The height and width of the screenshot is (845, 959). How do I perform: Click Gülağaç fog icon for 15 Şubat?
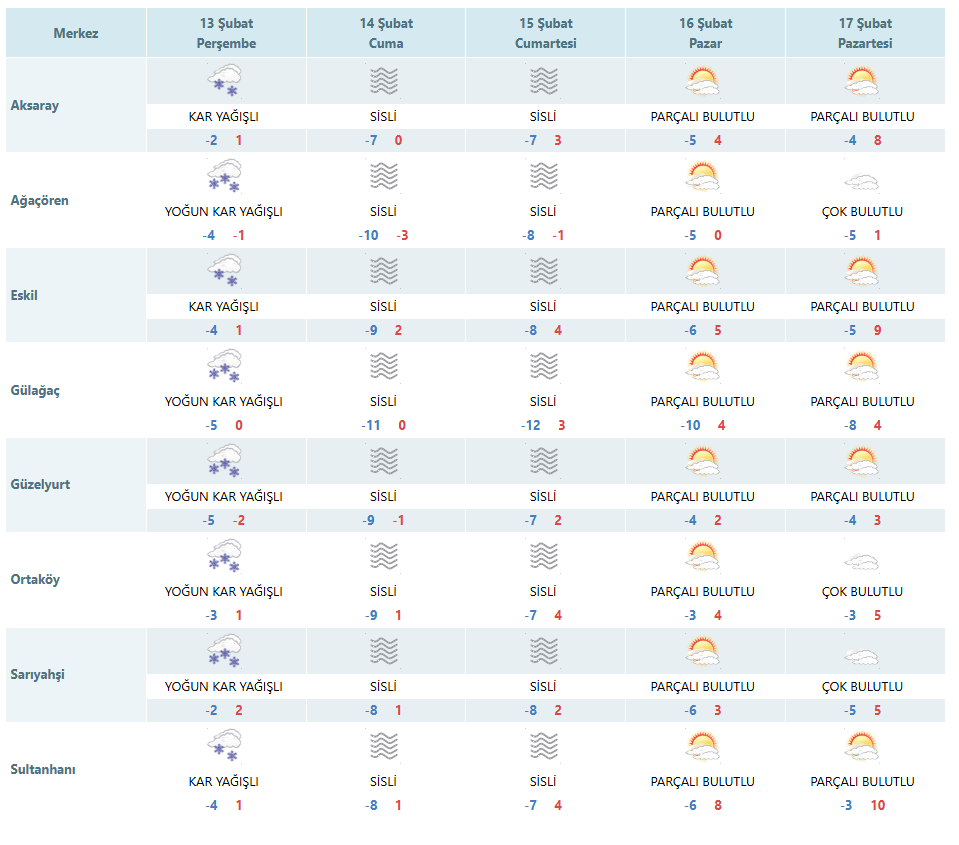coord(544,366)
